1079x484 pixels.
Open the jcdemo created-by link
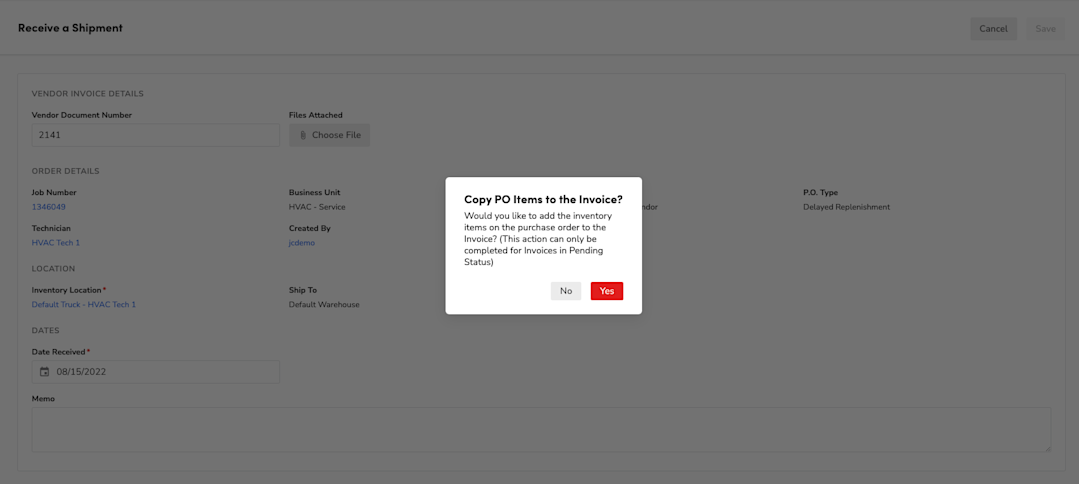coord(301,243)
